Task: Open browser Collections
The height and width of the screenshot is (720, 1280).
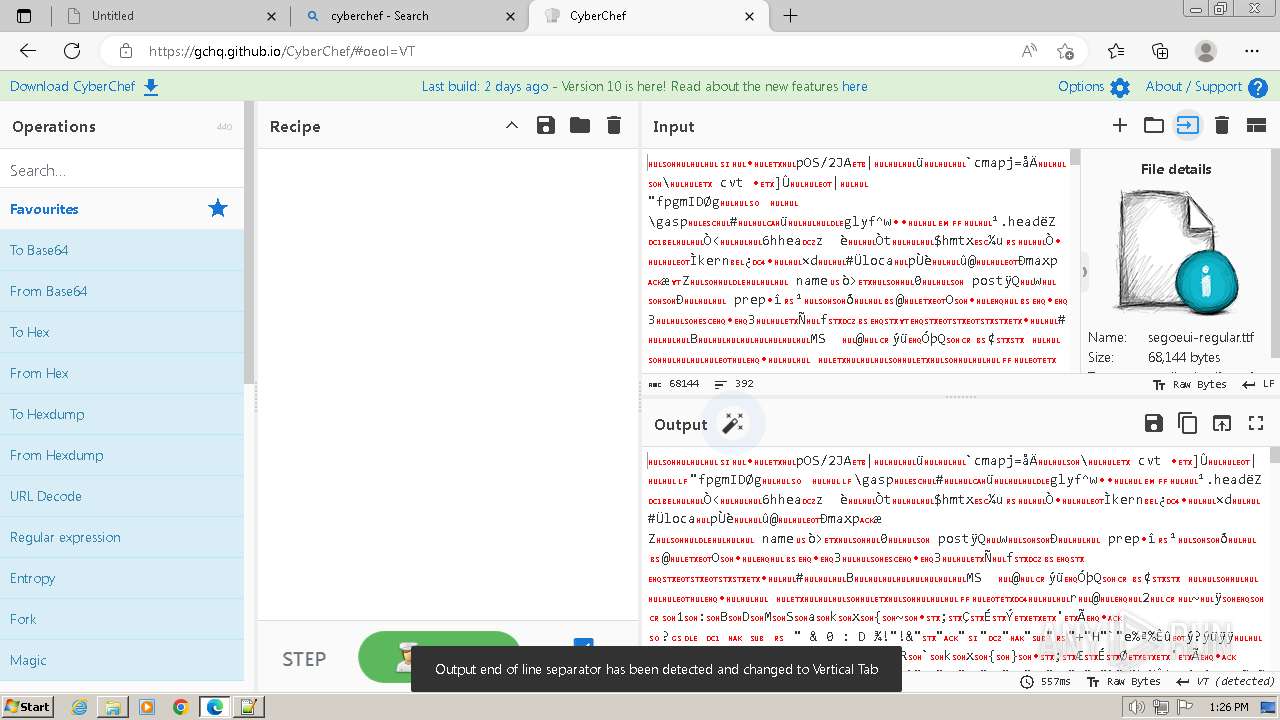Action: pyautogui.click(x=1161, y=51)
